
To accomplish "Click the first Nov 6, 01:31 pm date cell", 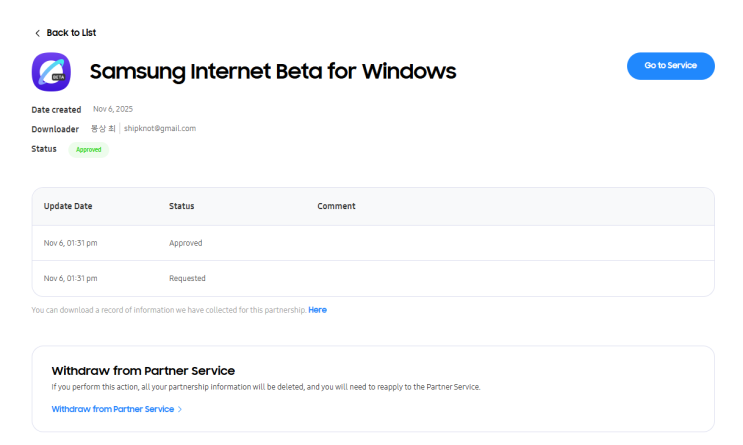I will click(70, 243).
